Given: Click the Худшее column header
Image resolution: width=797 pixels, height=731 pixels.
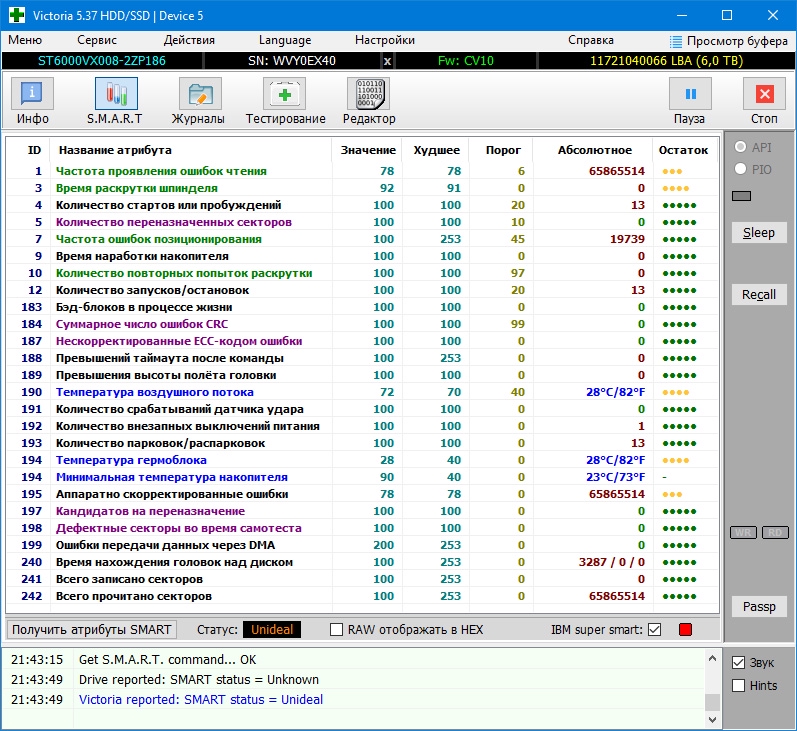Looking at the screenshot, I should click(x=437, y=150).
